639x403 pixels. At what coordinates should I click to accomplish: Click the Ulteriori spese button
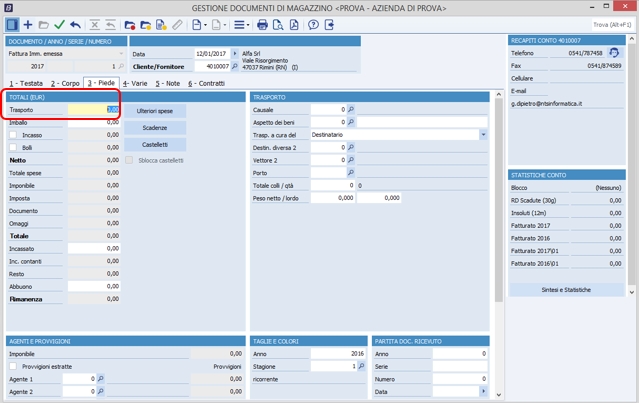(154, 110)
